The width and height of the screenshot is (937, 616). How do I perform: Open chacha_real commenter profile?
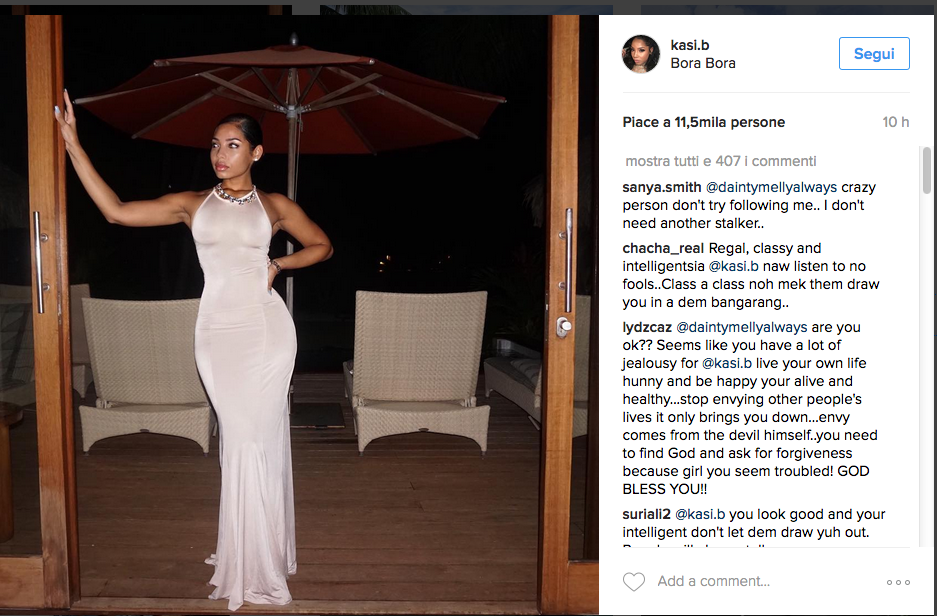pyautogui.click(x=663, y=248)
